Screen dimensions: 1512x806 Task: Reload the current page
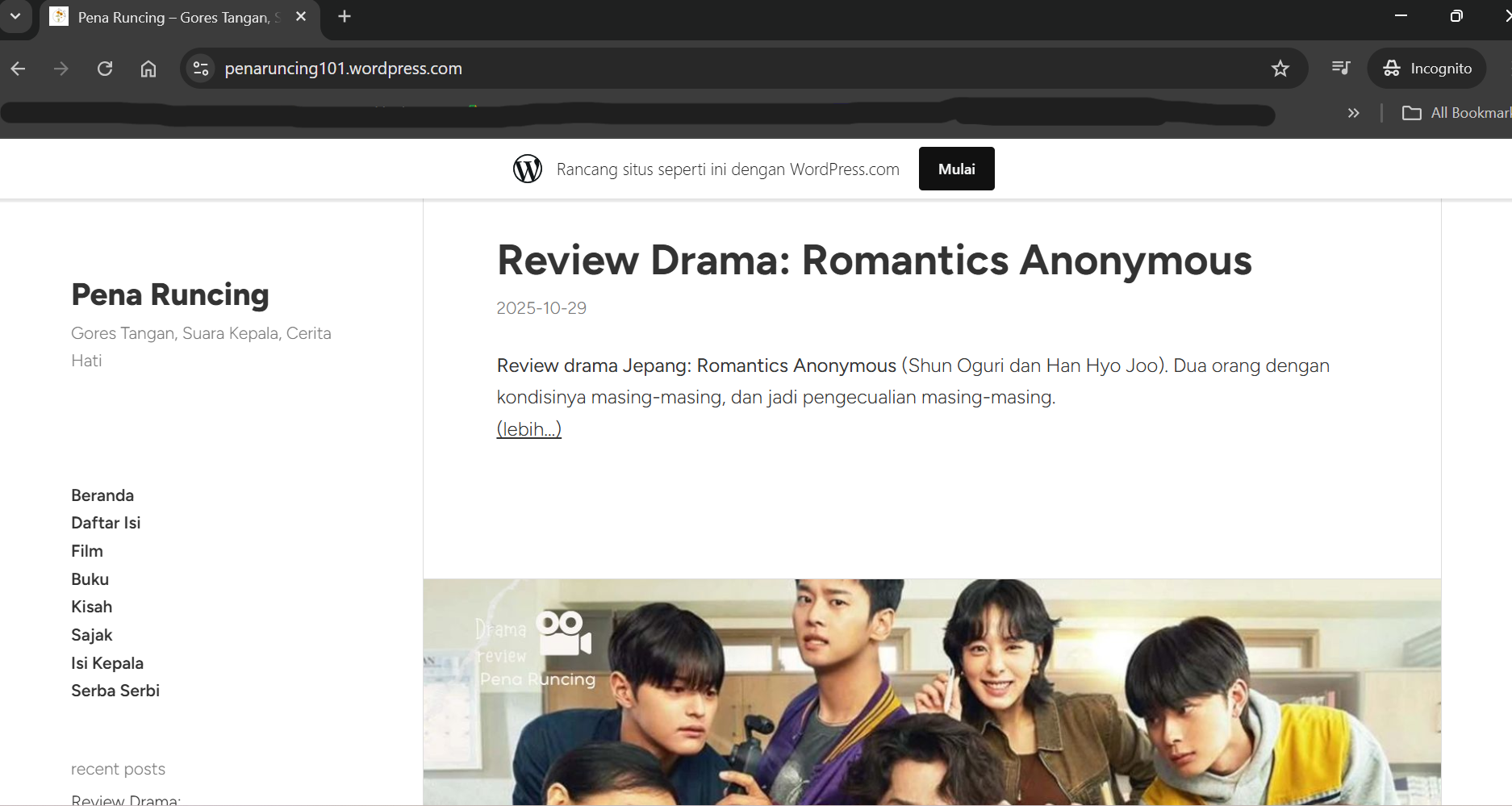tap(105, 69)
